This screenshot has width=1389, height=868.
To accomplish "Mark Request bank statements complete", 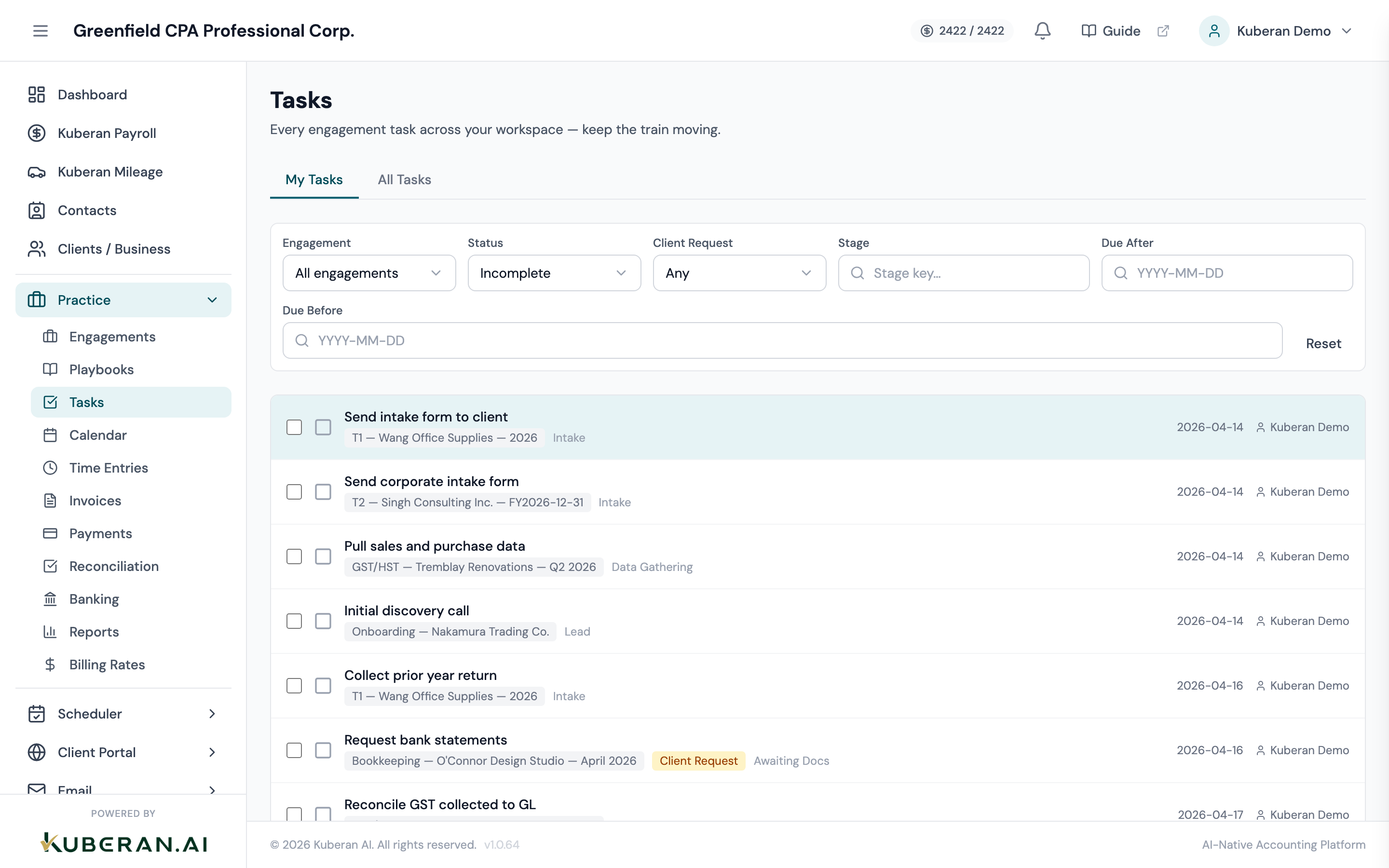I will pos(323,750).
